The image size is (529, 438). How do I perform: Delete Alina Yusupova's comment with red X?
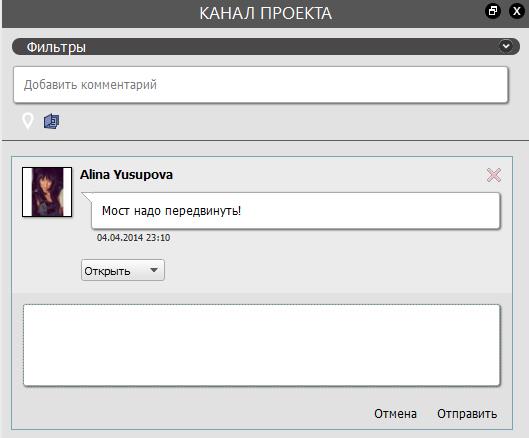pyautogui.click(x=494, y=175)
